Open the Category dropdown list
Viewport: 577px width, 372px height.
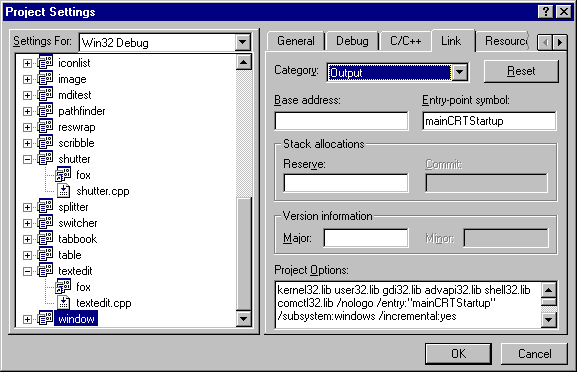coord(460,72)
